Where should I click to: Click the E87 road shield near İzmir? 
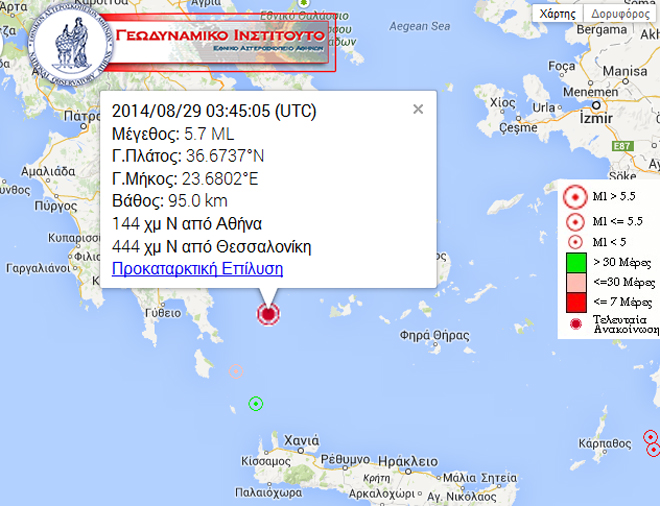point(622,146)
